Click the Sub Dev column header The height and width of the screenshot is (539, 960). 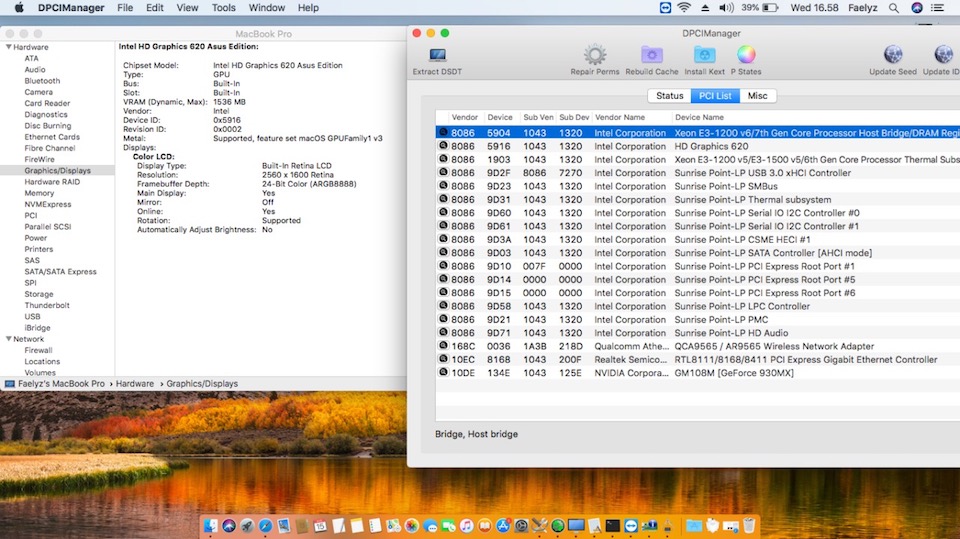tap(574, 117)
